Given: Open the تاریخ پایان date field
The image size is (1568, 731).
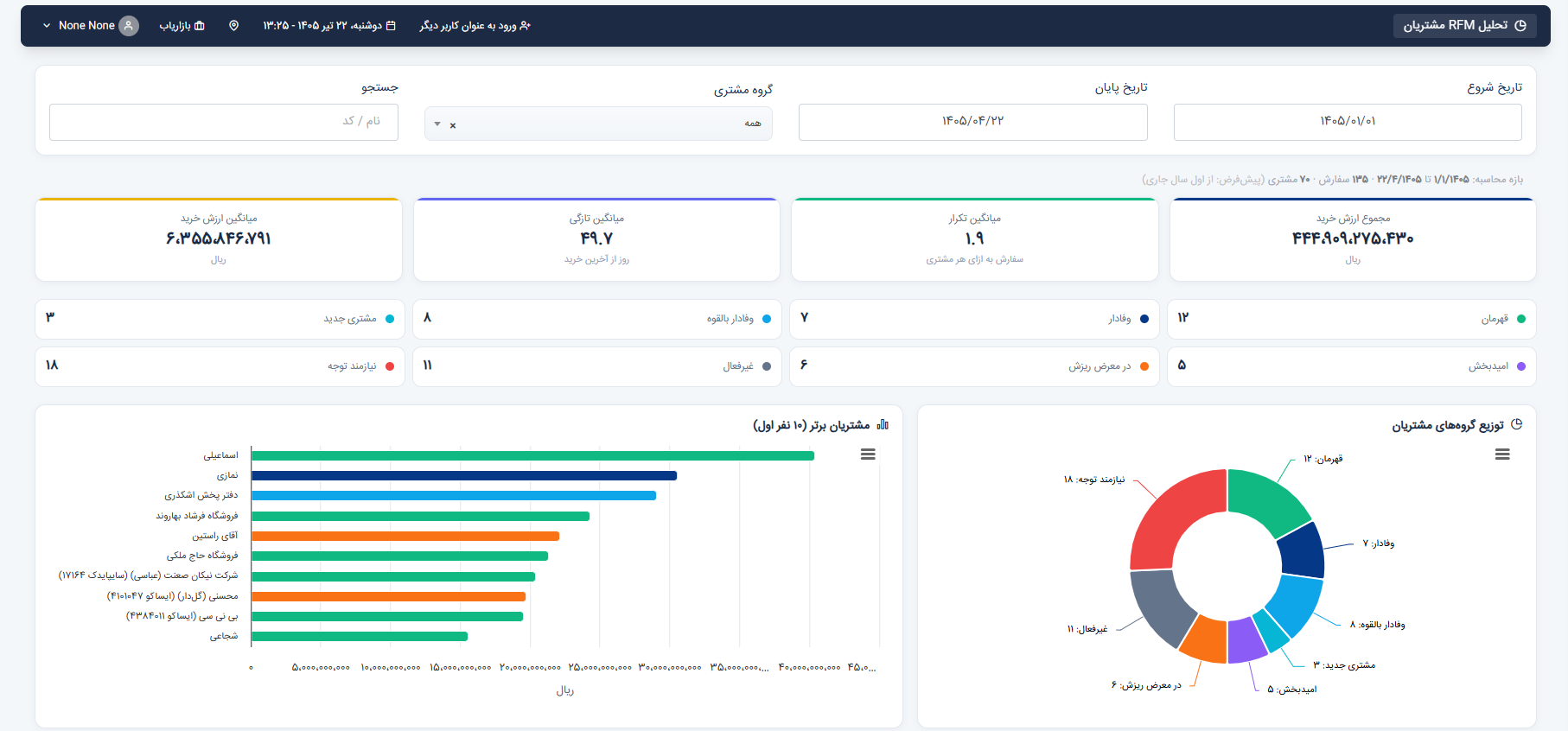Looking at the screenshot, I should point(973,122).
